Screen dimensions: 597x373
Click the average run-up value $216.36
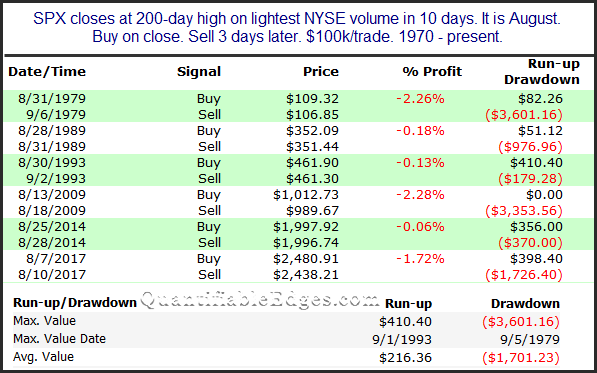(405, 357)
